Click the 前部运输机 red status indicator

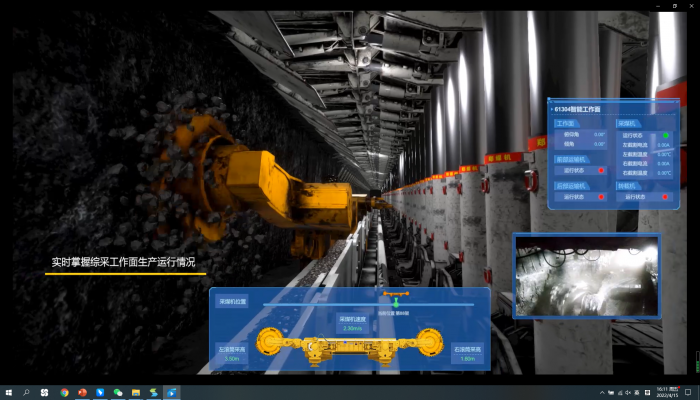click(600, 170)
